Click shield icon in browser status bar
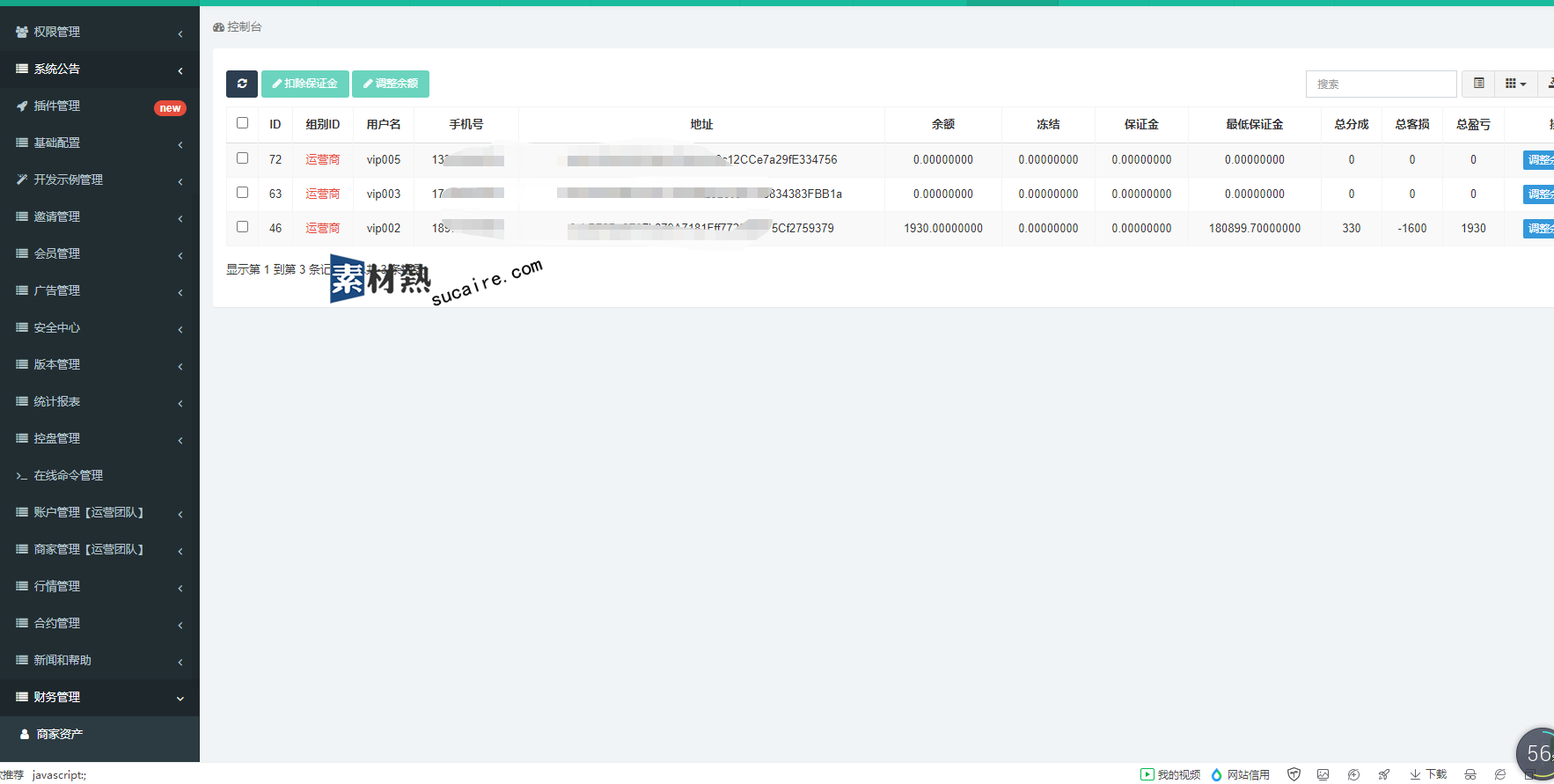This screenshot has width=1554, height=784. pyautogui.click(x=1294, y=774)
